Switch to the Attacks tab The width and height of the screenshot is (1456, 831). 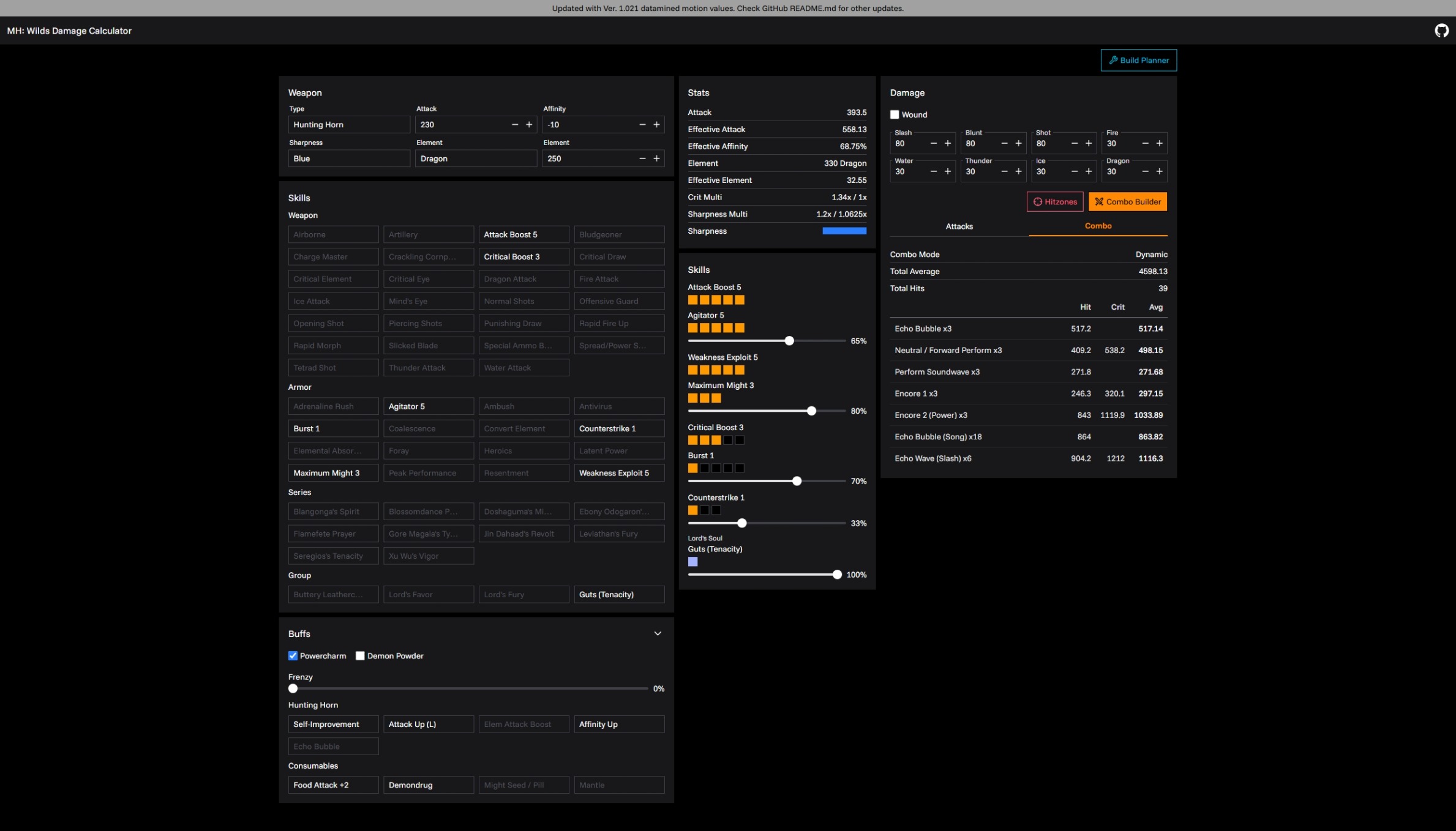tap(959, 226)
